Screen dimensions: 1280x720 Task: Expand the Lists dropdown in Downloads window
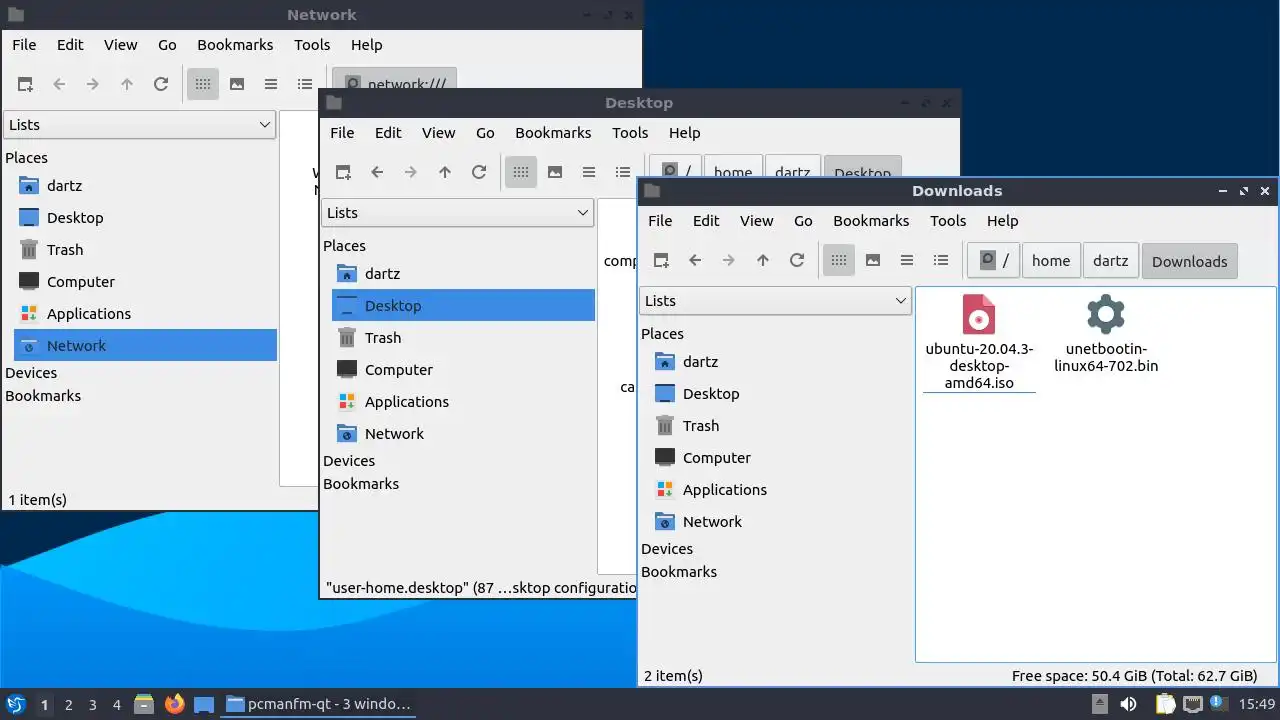point(775,301)
